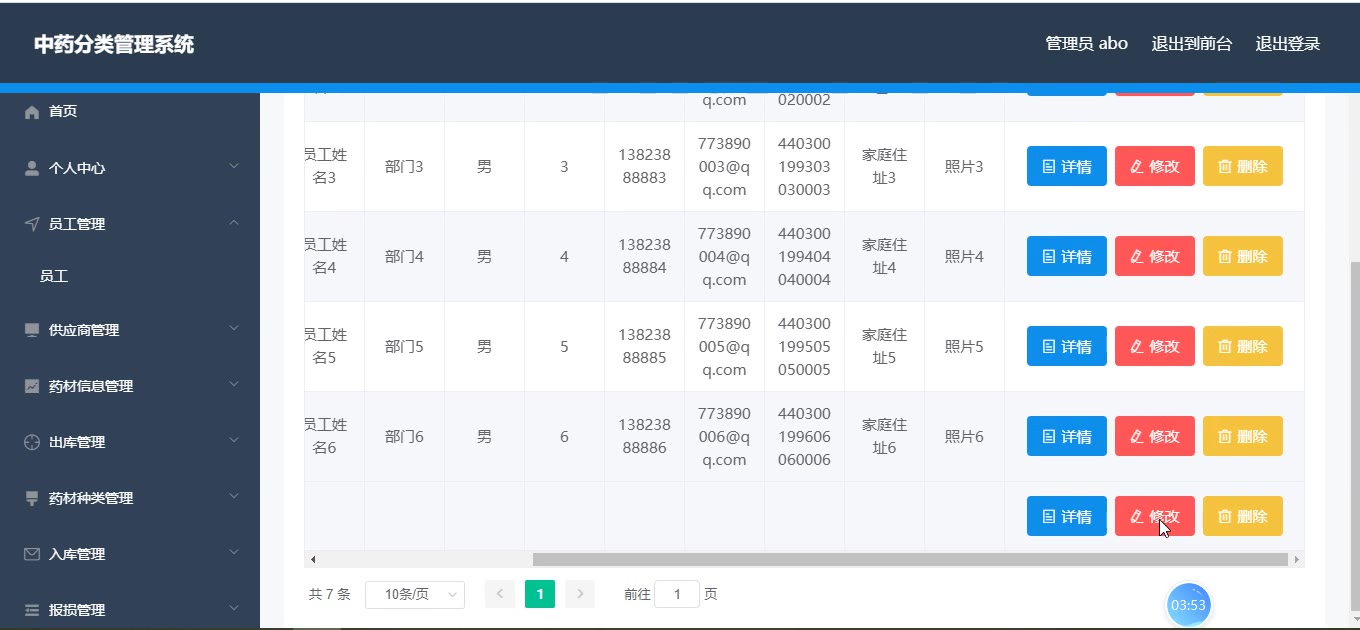Open 出库管理 menu label
This screenshot has height=630, width=1360.
point(77,442)
